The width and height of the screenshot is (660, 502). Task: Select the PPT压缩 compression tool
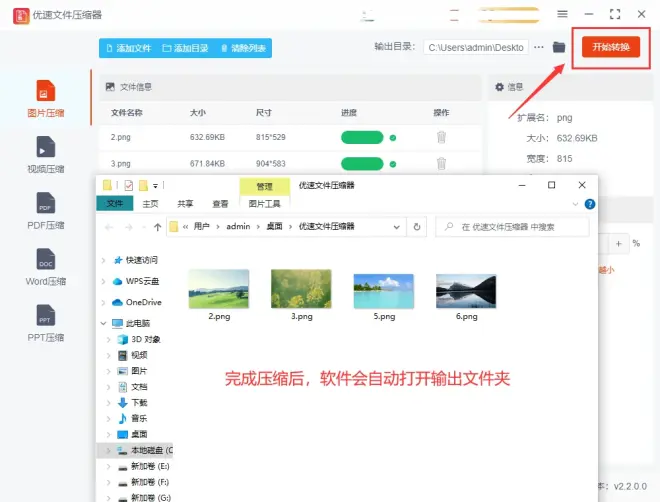click(x=45, y=325)
